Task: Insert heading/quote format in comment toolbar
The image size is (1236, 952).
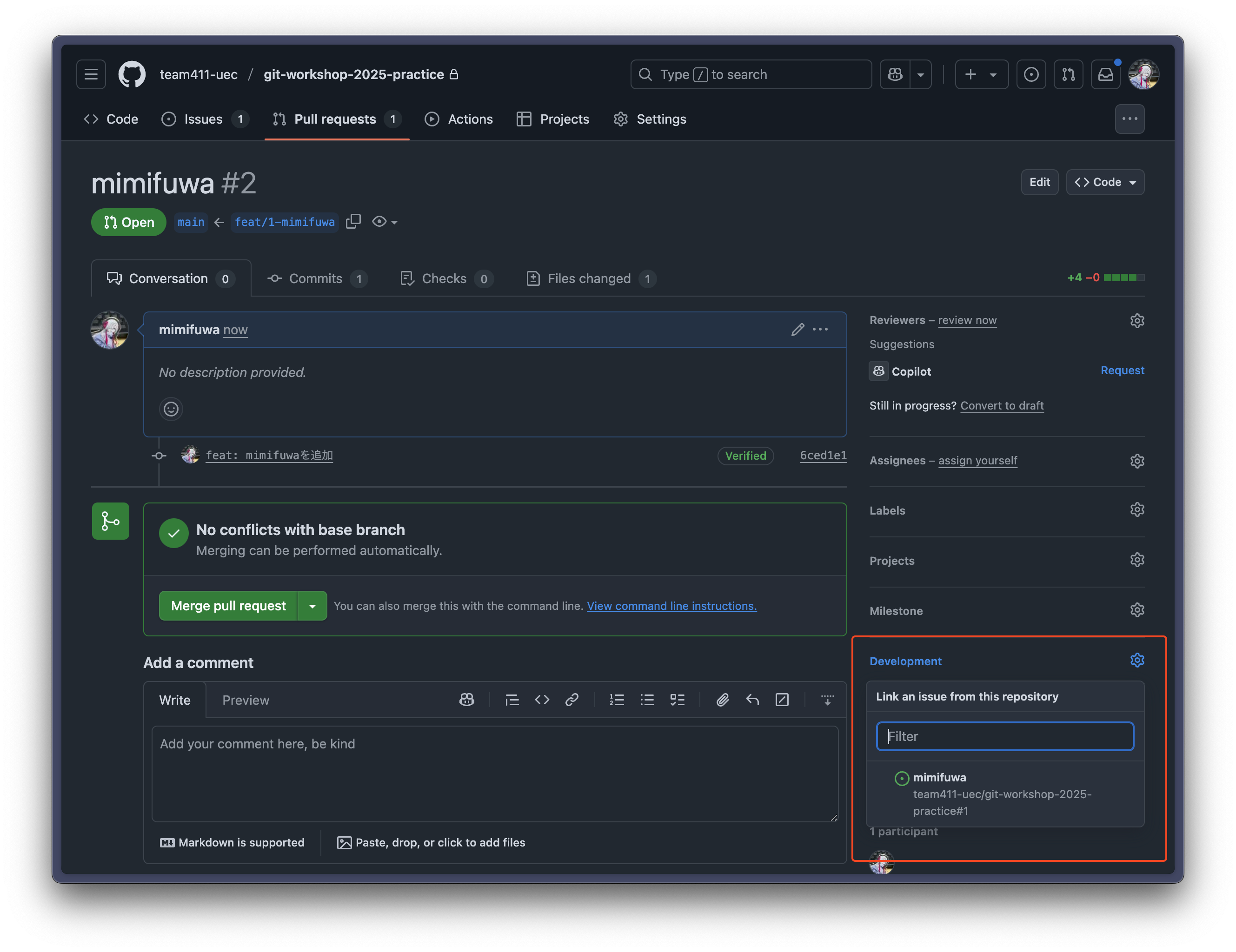Action: [x=512, y=700]
